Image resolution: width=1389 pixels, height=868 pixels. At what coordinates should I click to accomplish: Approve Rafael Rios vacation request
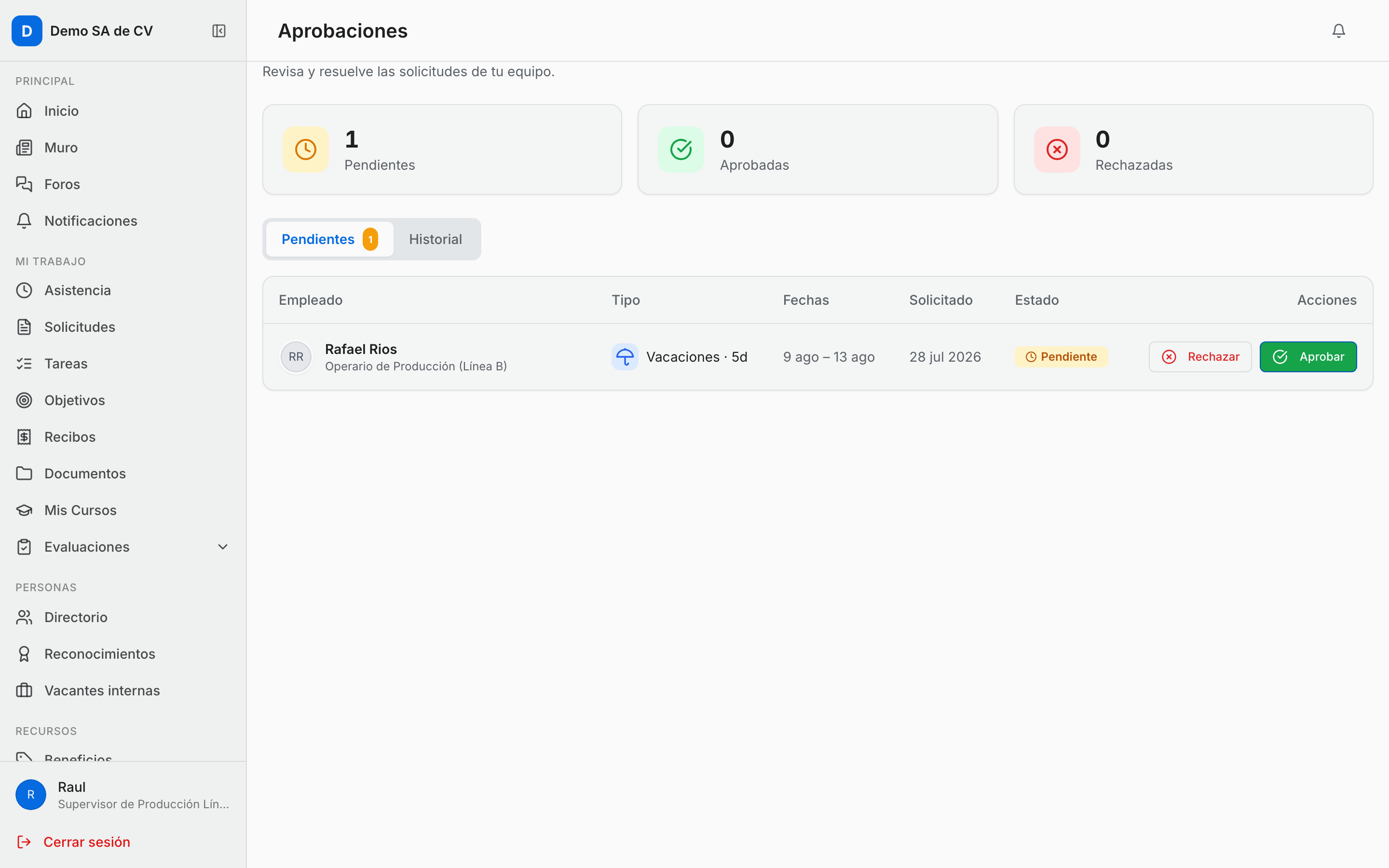(1308, 357)
